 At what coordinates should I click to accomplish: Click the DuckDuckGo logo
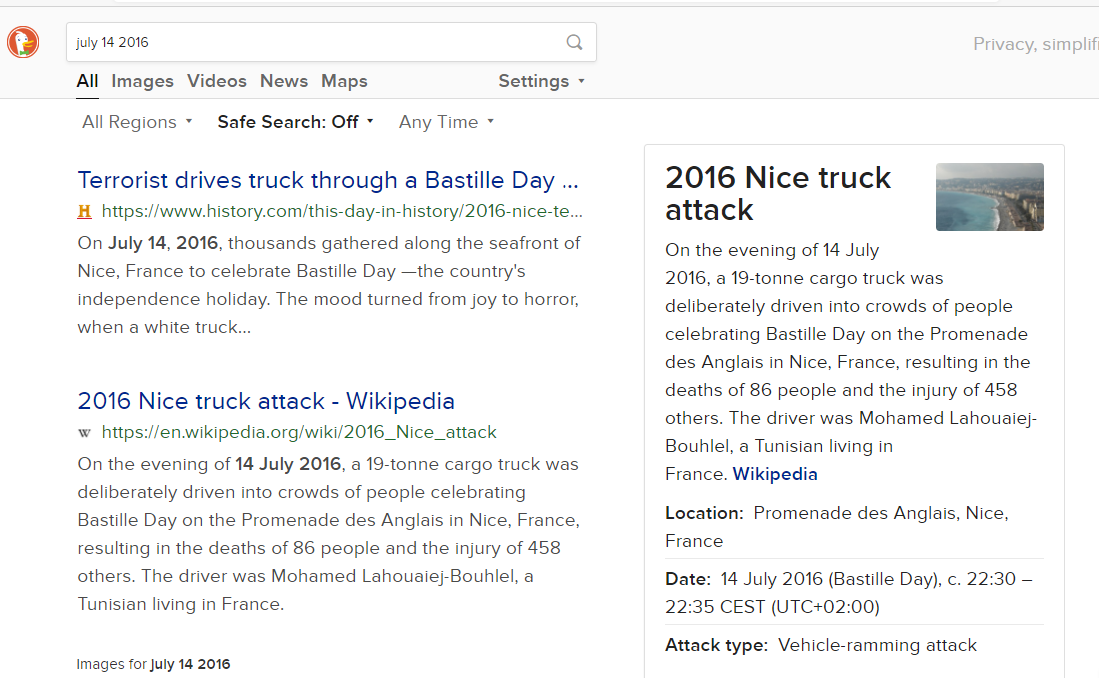(x=23, y=42)
